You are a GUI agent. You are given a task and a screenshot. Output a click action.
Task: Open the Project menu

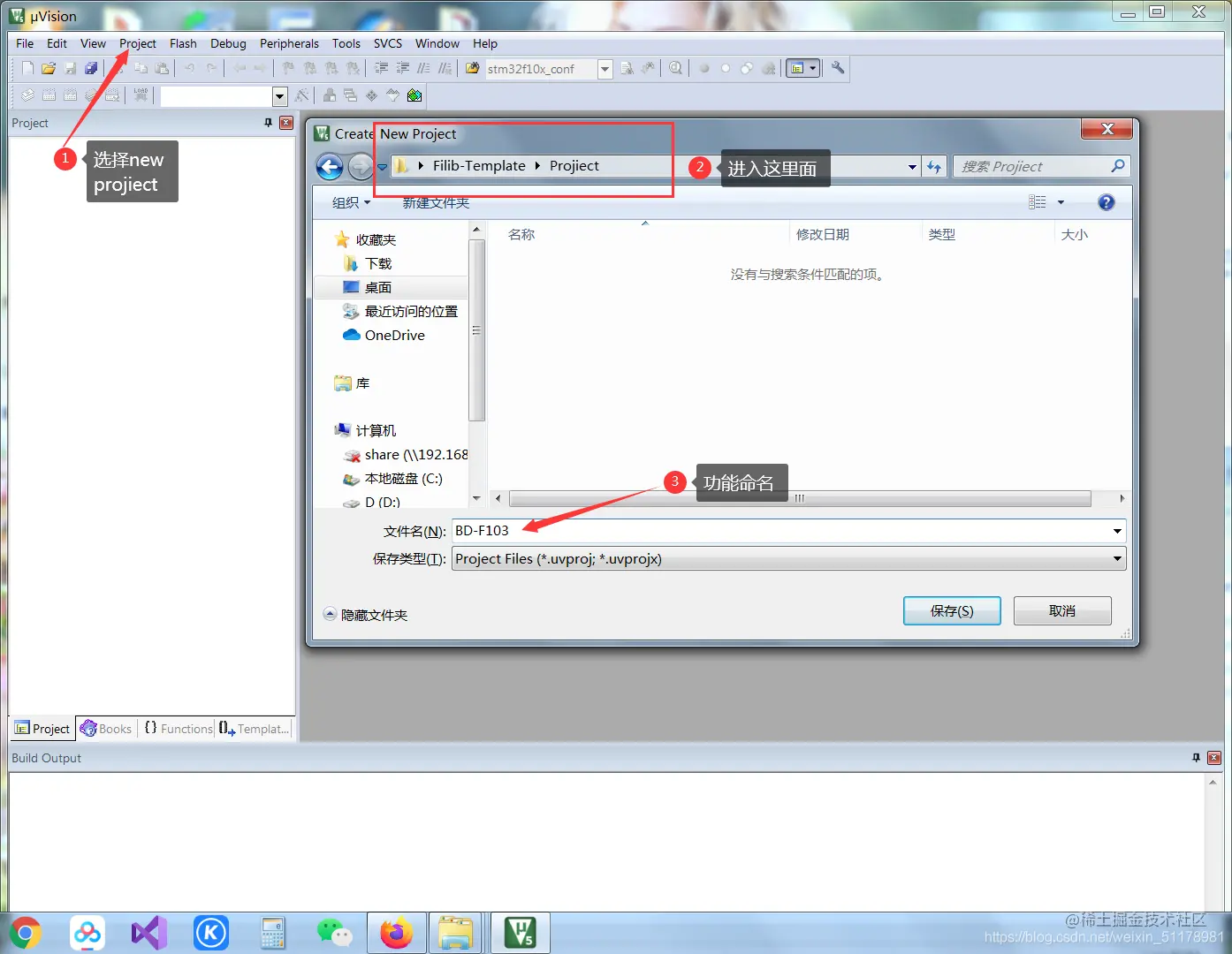point(138,43)
